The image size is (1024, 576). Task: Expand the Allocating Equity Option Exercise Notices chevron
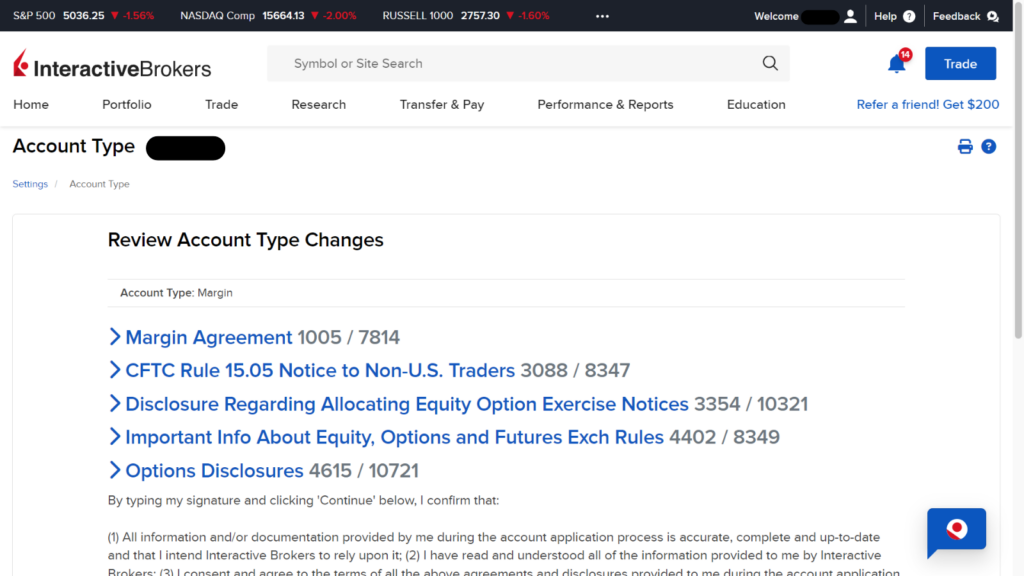115,404
